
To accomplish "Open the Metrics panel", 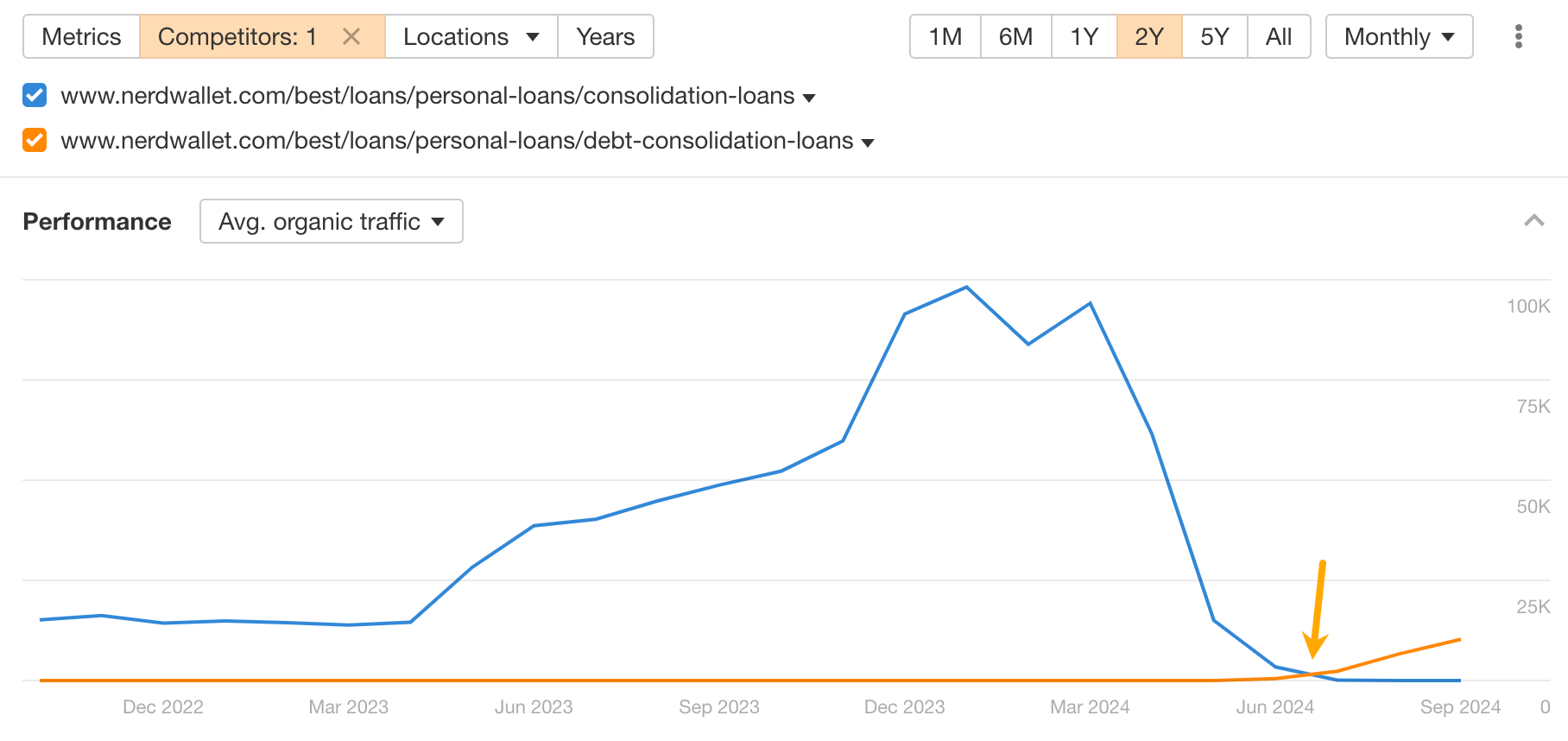I will pos(81,36).
